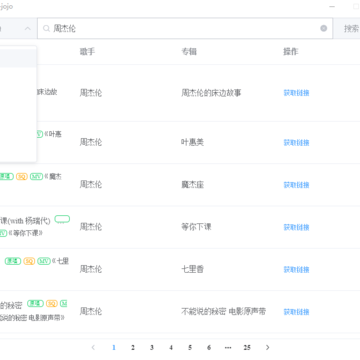Screen dimensions: 360x360
Task: Click the 操作 column header
Action: (291, 51)
